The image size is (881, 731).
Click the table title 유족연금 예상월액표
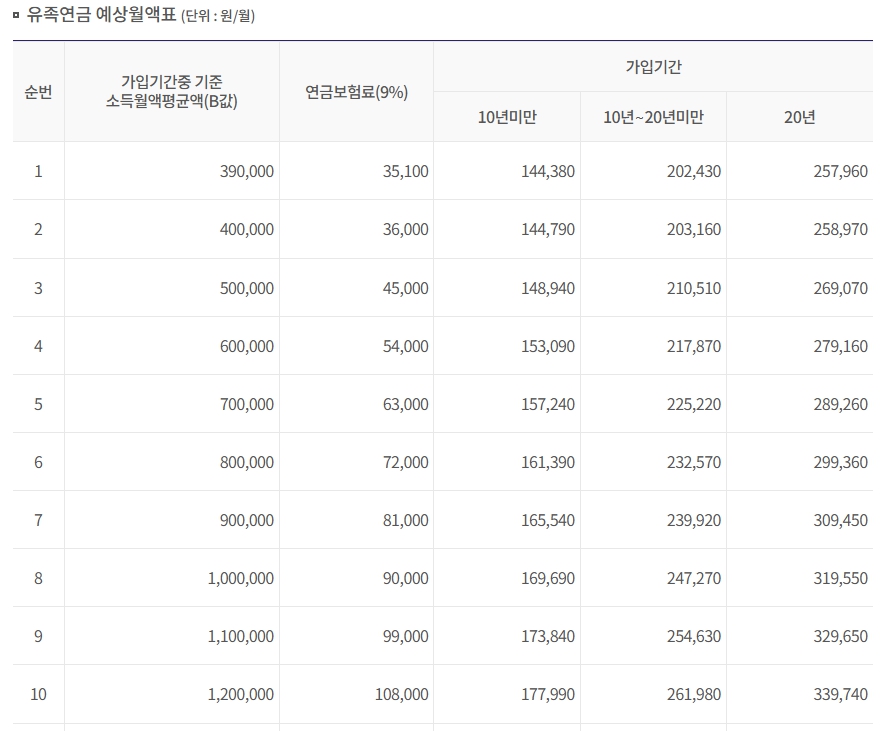pos(101,14)
